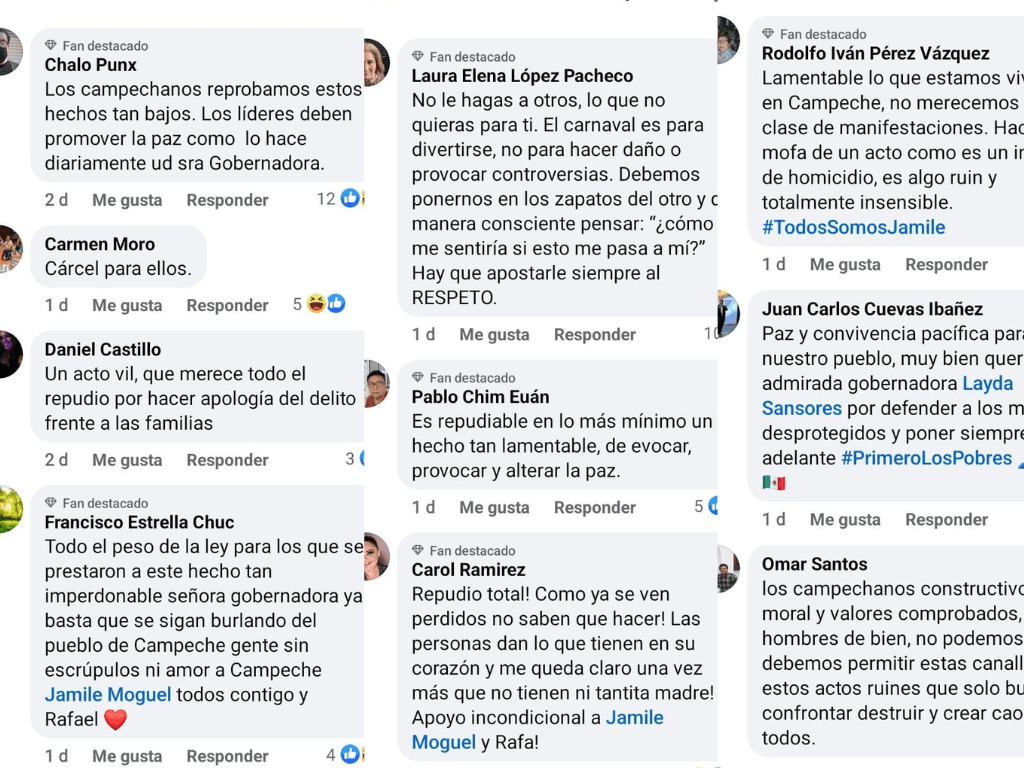The image size is (1024, 768).
Task: Toggle Me gusta on Carmen Moro's comment
Action: 127,304
